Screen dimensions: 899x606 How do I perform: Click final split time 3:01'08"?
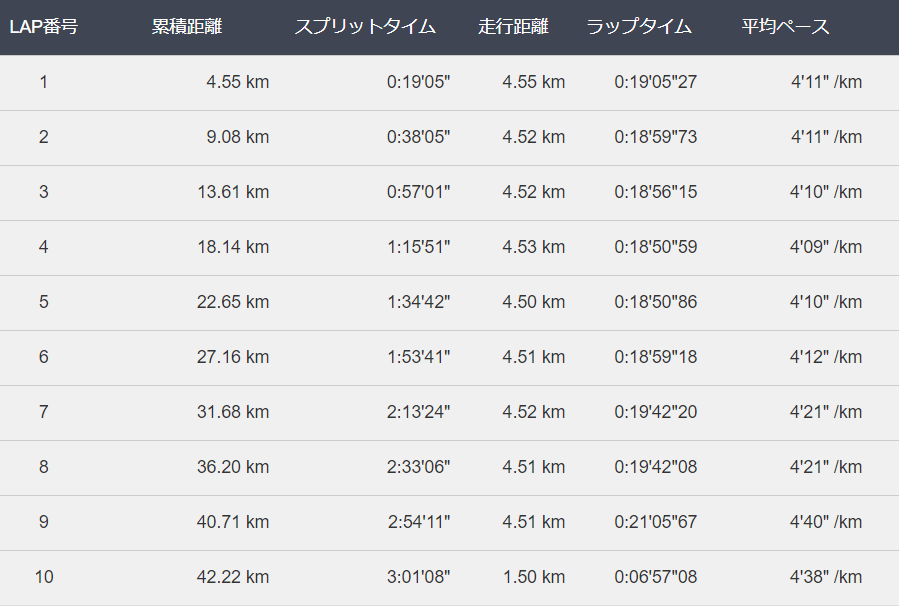(x=419, y=577)
